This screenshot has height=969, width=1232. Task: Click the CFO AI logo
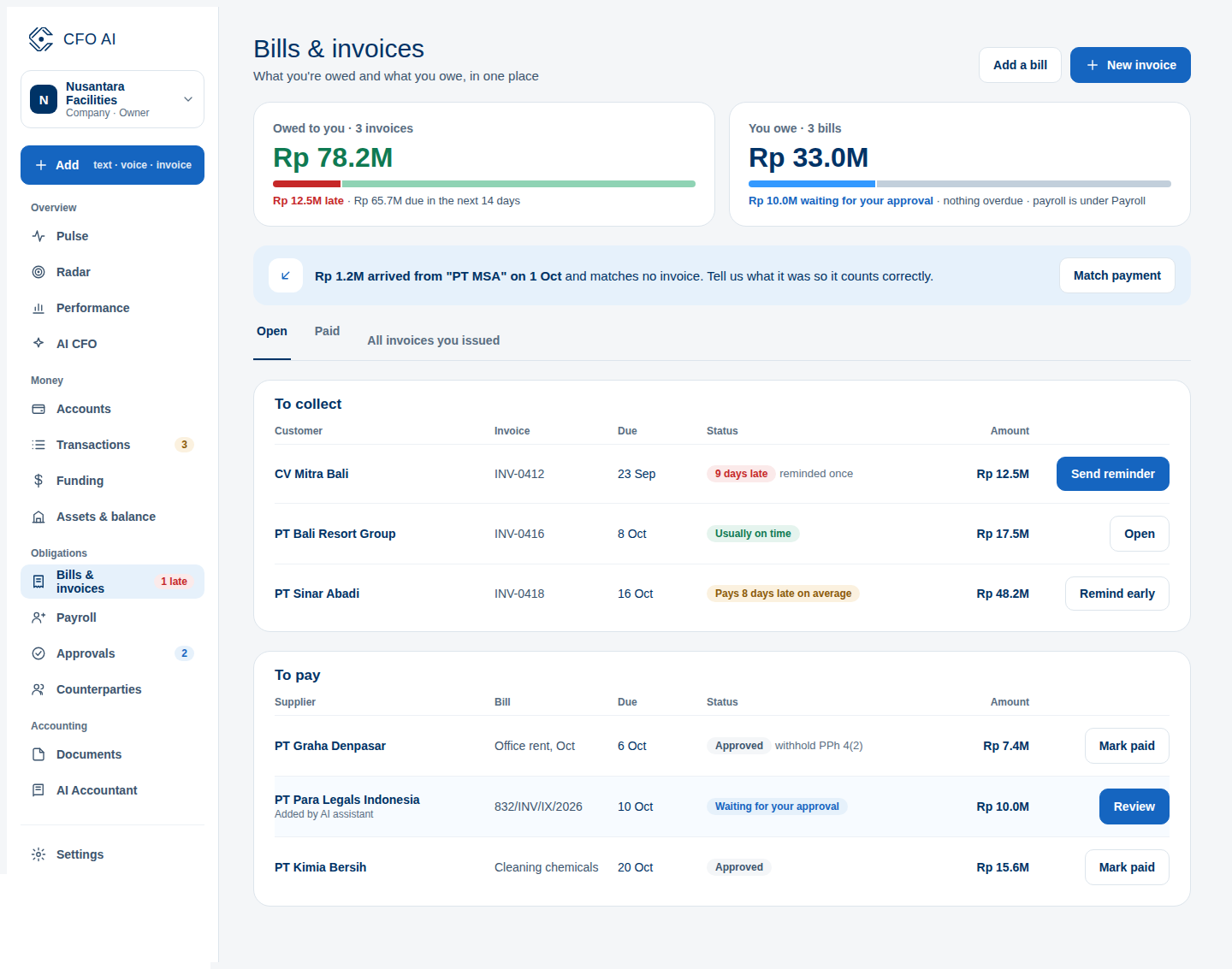(x=41, y=39)
